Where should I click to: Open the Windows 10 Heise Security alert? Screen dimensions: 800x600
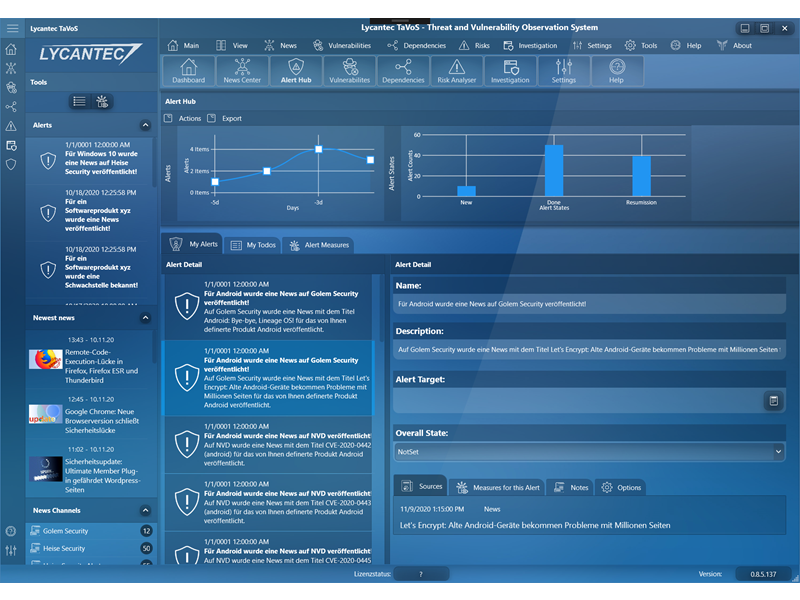90,159
